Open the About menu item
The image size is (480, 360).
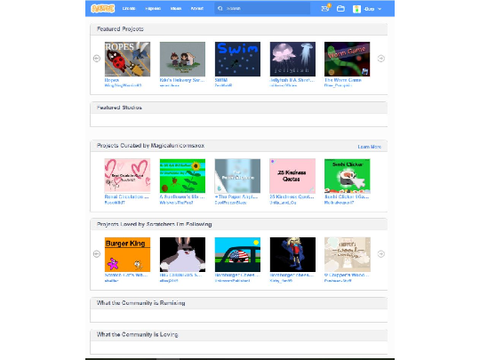[197, 8]
